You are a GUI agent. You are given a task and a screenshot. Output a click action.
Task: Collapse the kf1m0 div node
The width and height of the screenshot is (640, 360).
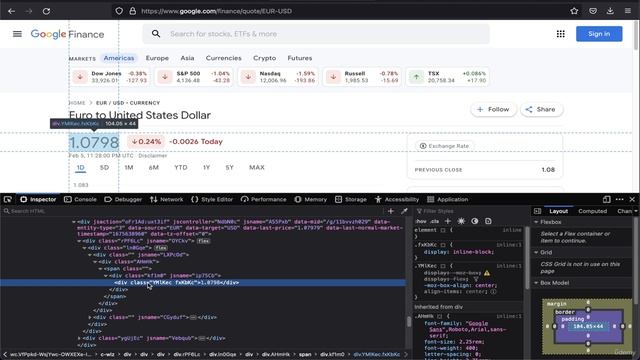click(105, 276)
